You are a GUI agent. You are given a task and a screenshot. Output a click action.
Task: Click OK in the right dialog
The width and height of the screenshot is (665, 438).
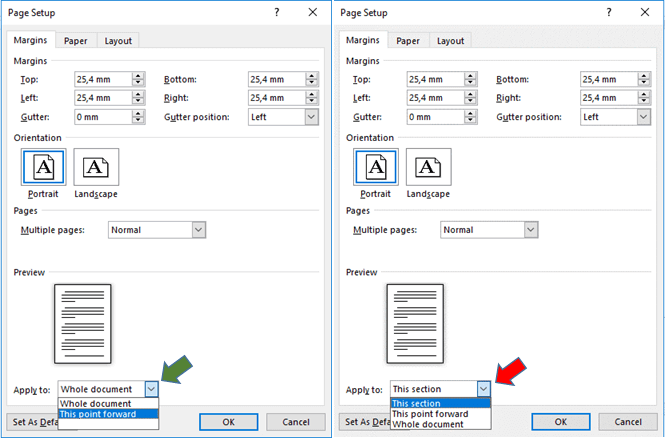(561, 422)
